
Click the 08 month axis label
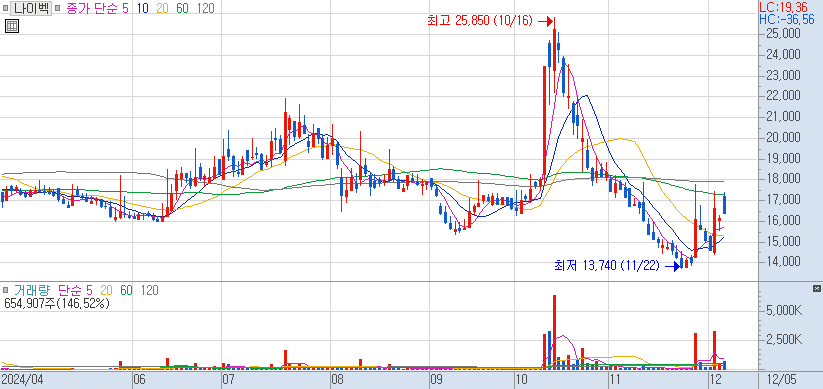pos(337,380)
